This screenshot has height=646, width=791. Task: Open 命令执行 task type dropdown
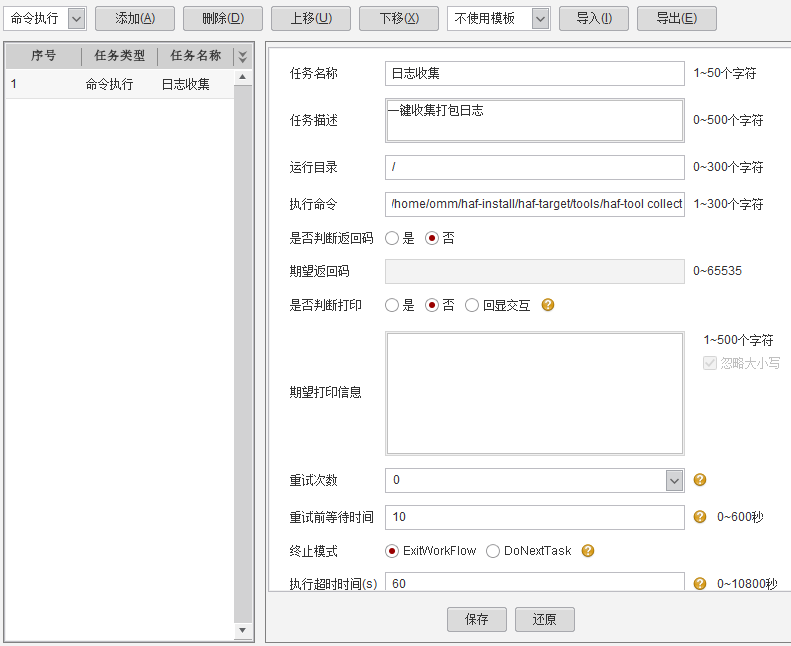click(x=76, y=19)
